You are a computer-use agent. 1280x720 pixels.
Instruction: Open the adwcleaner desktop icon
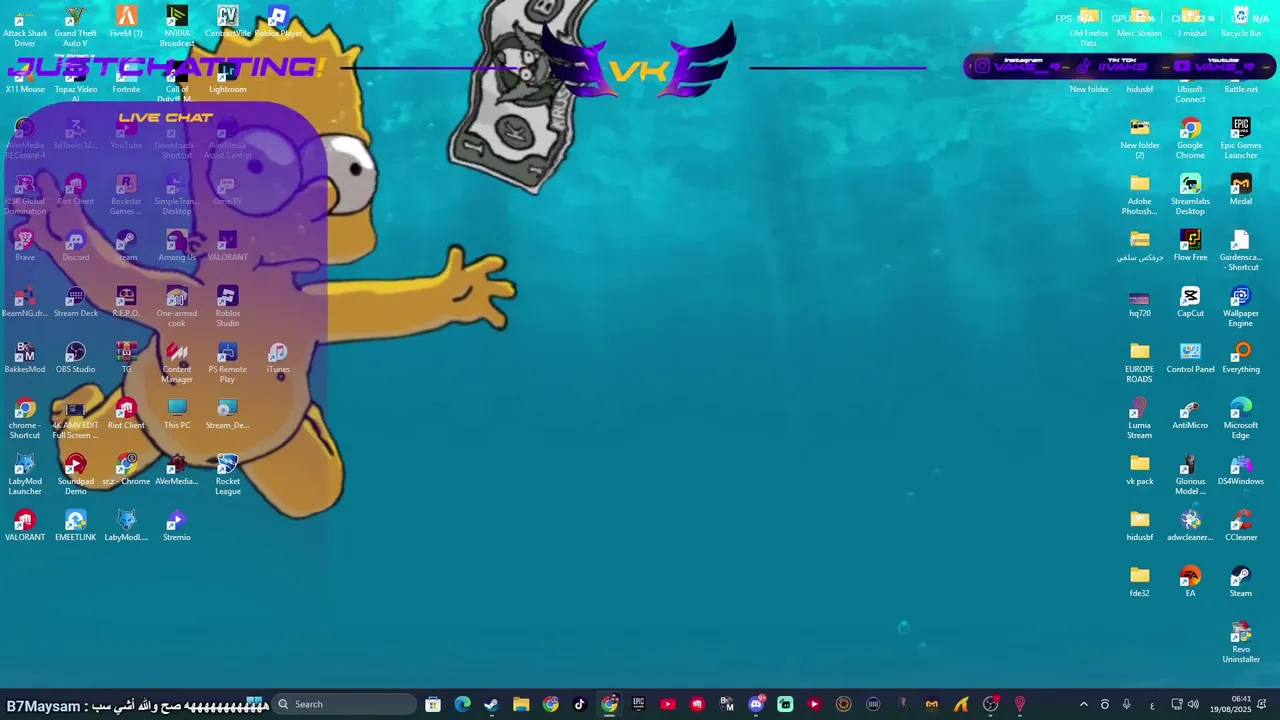coord(1190,527)
